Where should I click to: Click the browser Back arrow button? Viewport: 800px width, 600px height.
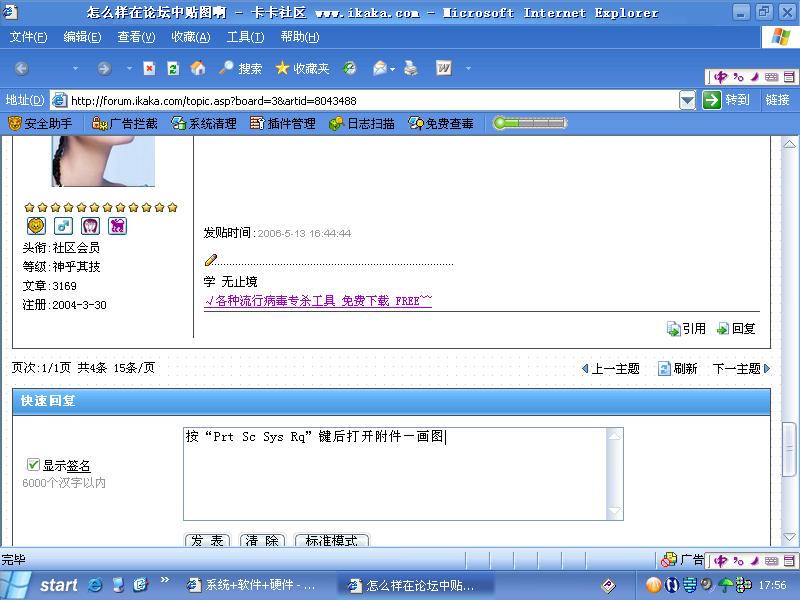[21, 68]
